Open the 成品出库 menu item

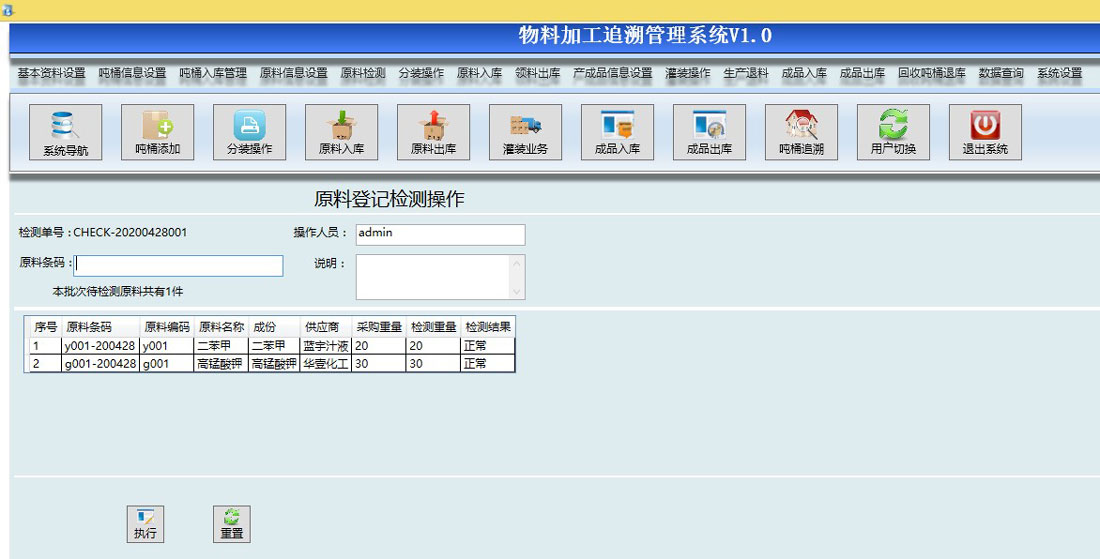tap(862, 73)
